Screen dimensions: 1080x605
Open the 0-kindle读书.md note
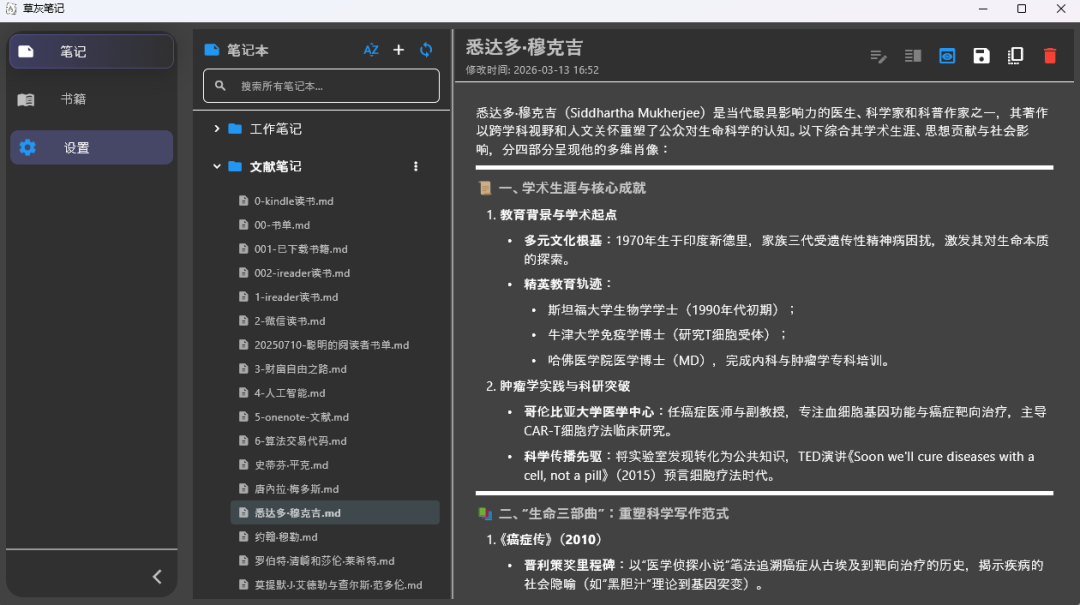293,201
